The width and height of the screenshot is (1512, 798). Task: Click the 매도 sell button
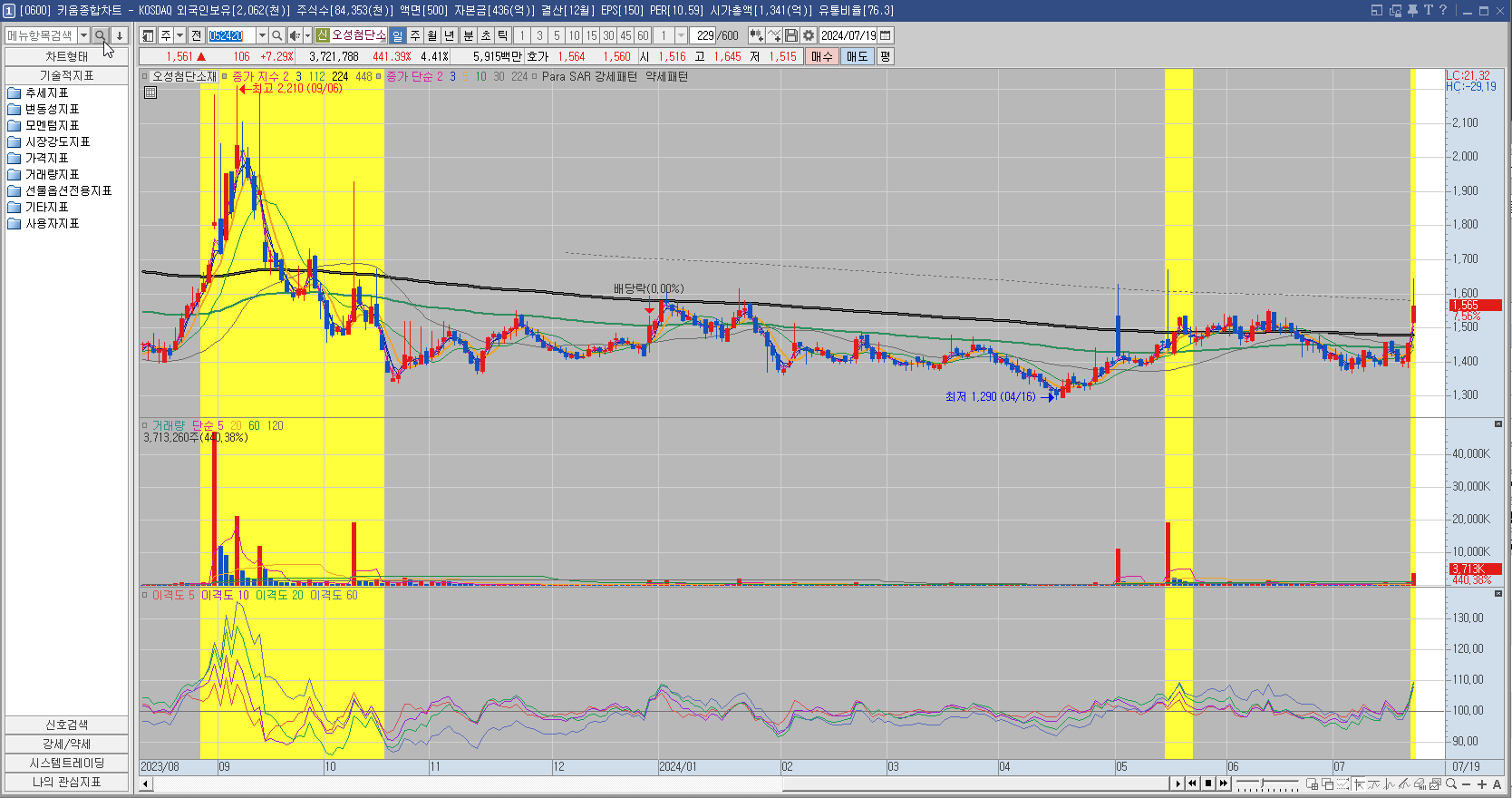tap(857, 56)
